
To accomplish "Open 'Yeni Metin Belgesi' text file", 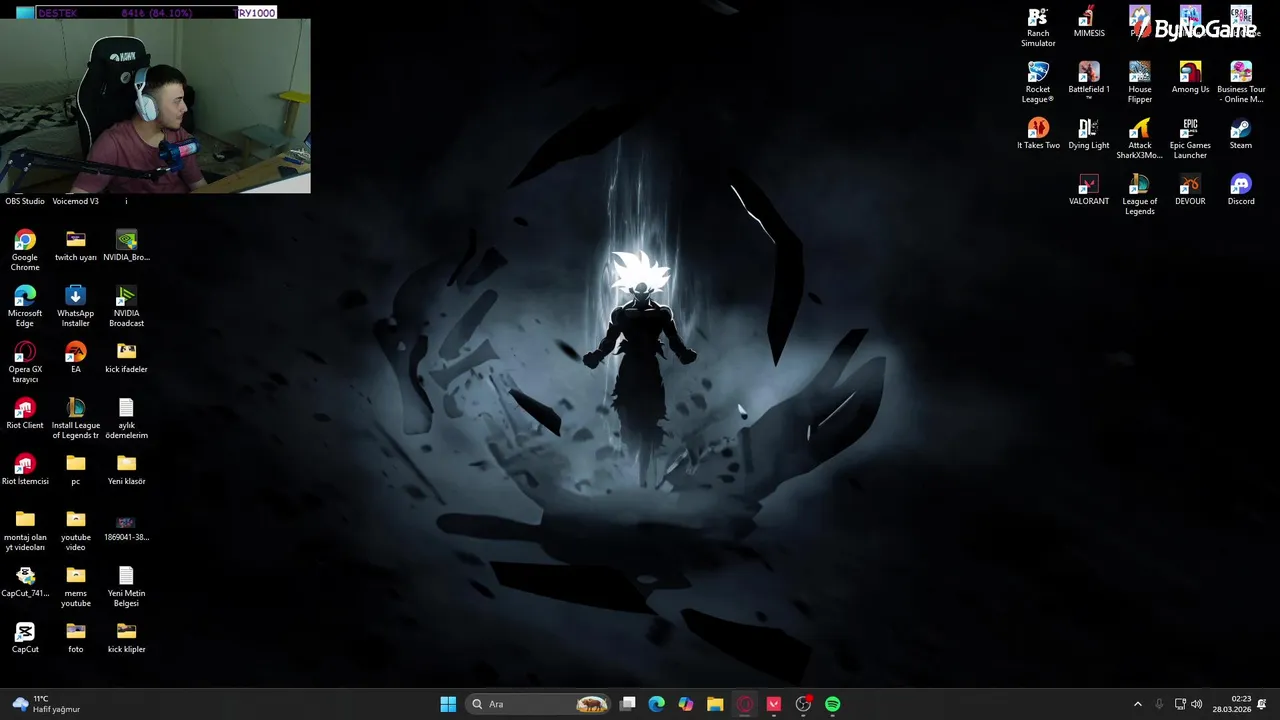I will tap(126, 585).
